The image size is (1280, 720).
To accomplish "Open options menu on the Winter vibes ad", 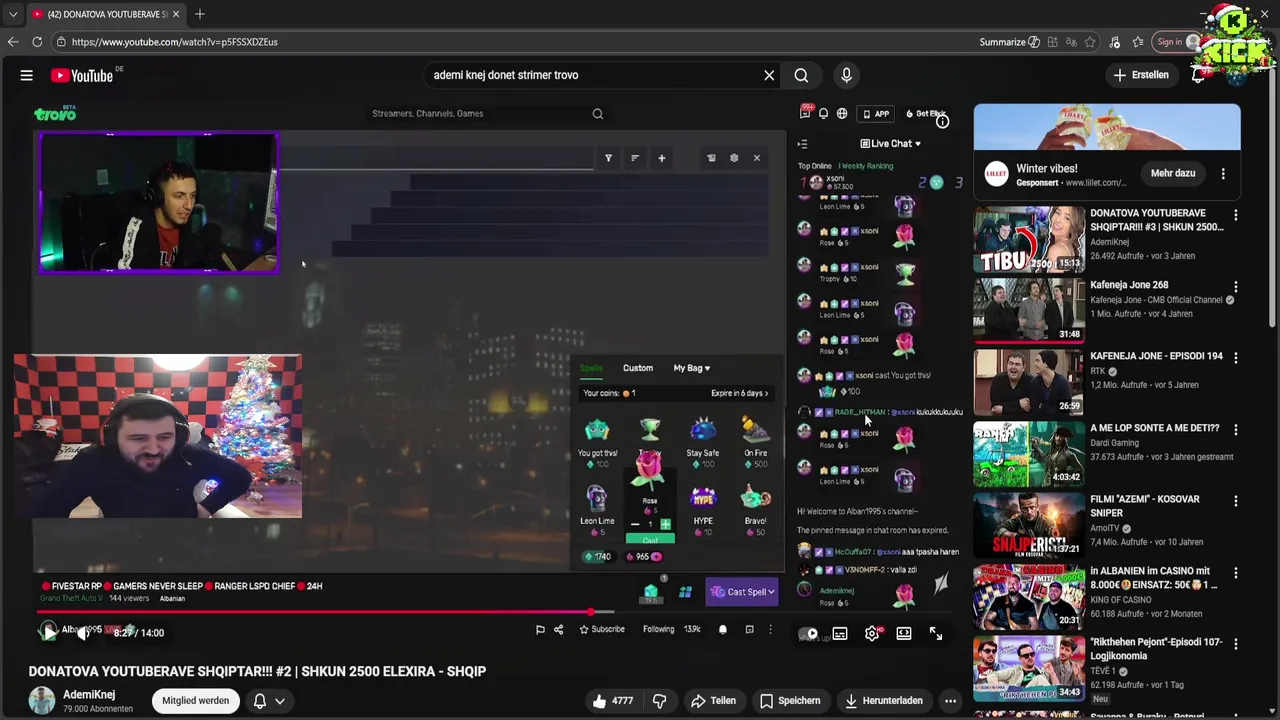I will [1223, 174].
